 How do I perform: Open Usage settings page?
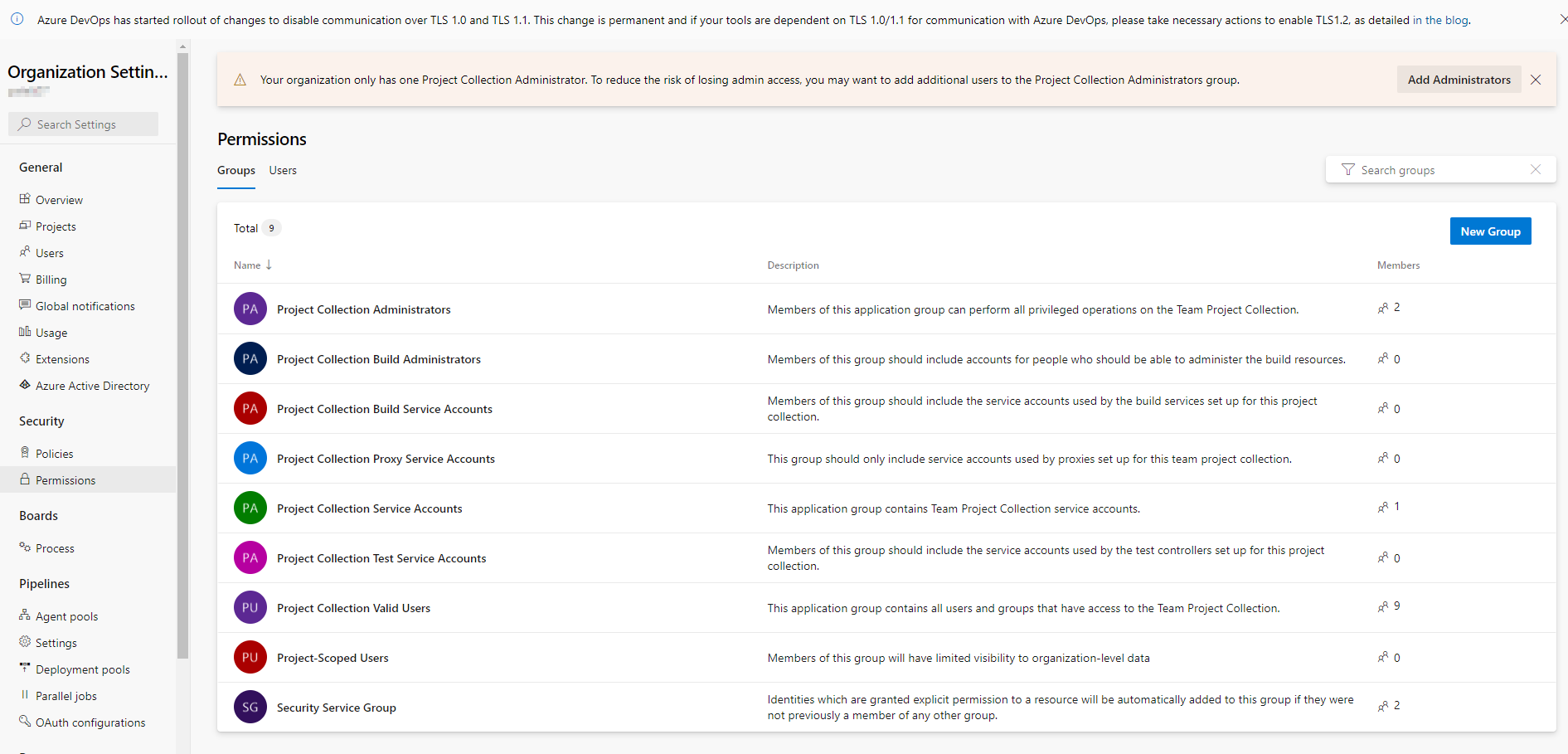51,333
